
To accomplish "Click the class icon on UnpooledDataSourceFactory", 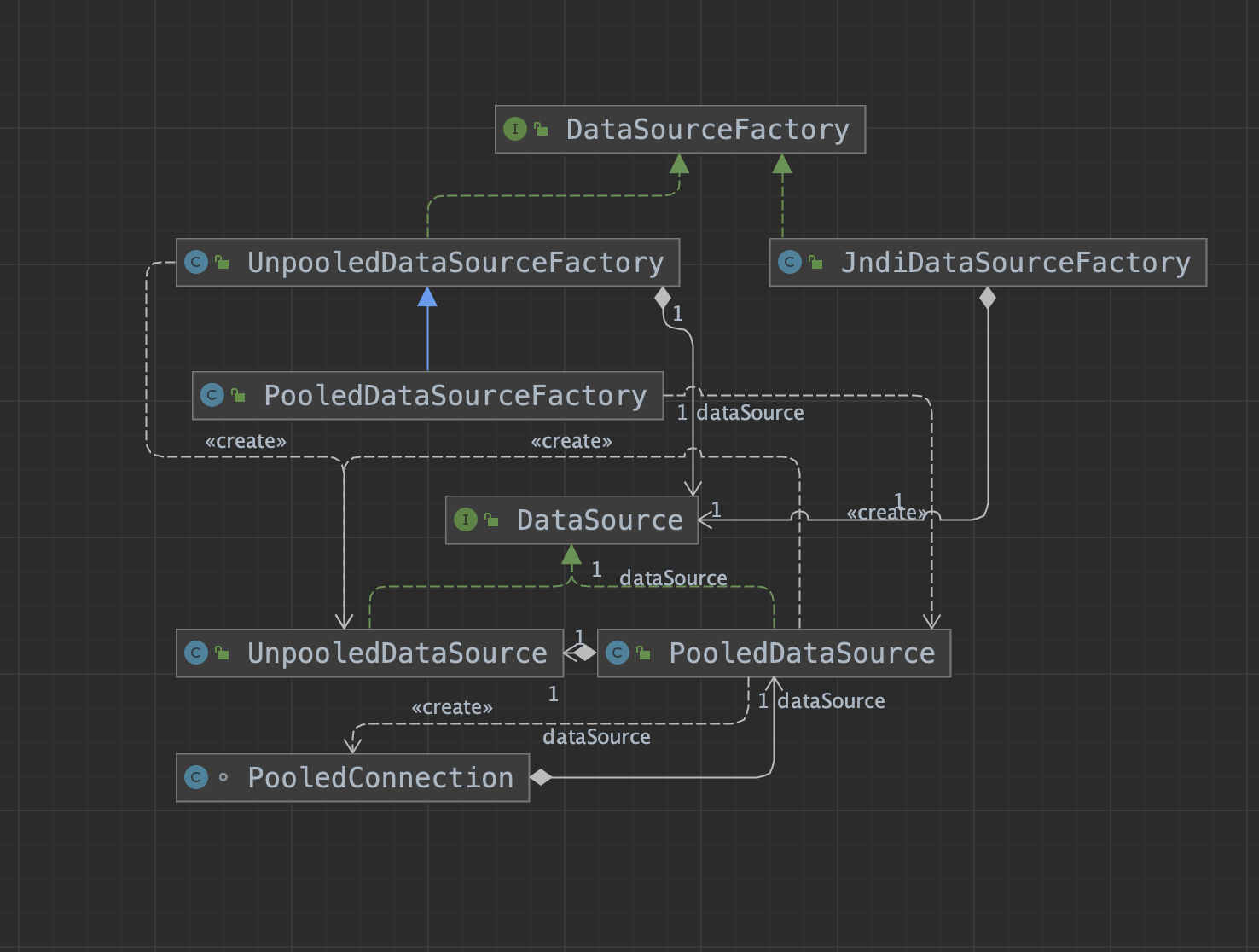I will [x=196, y=263].
